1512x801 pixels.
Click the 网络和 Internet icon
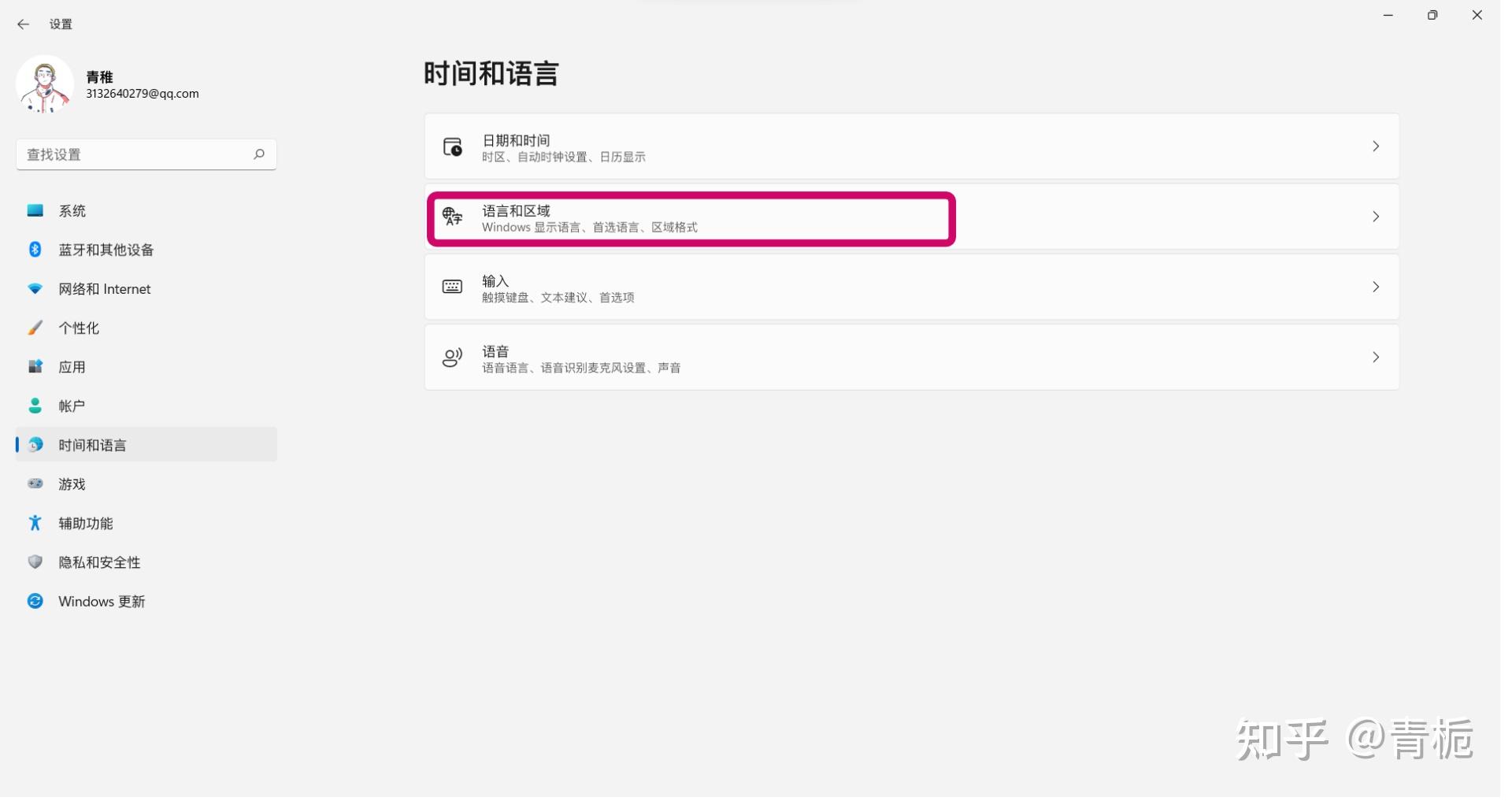35,289
